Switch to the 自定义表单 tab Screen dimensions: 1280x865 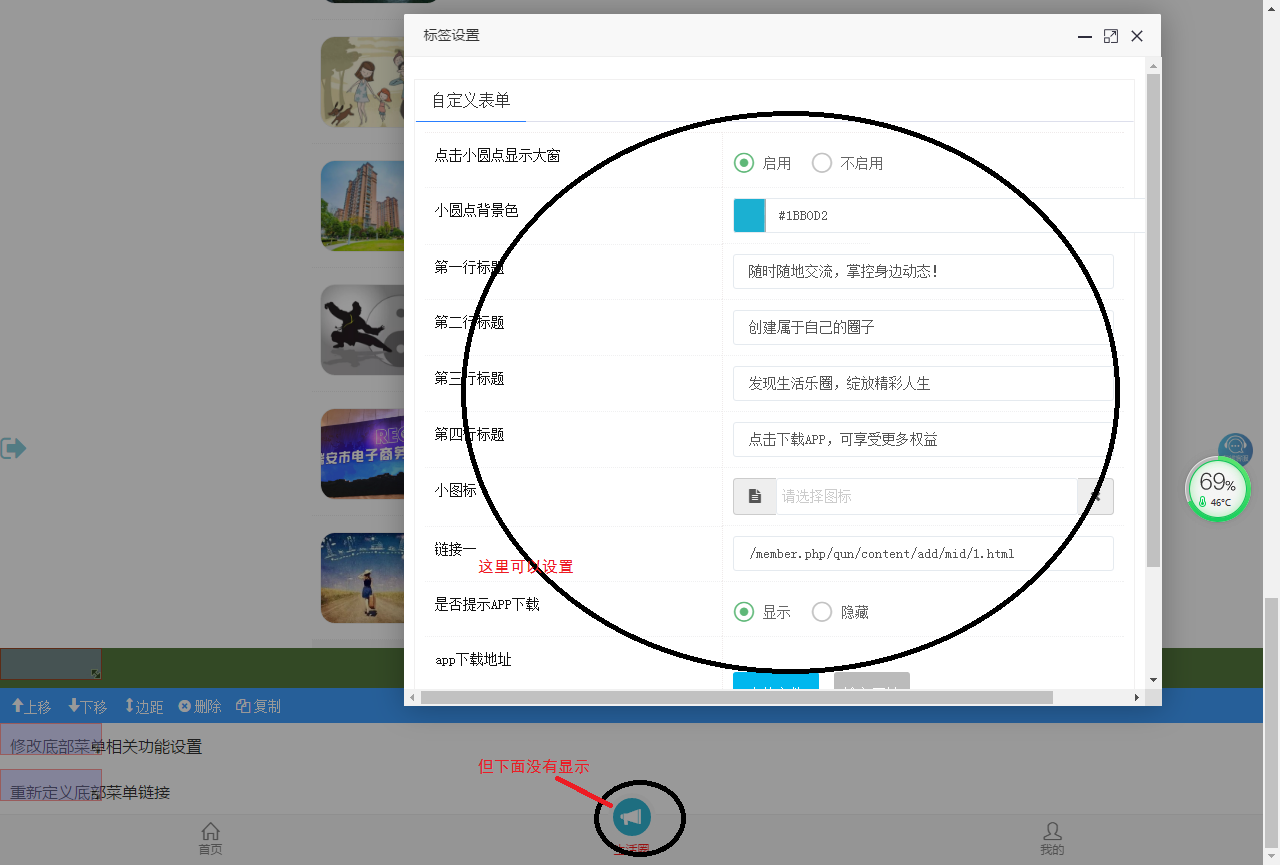(x=471, y=101)
